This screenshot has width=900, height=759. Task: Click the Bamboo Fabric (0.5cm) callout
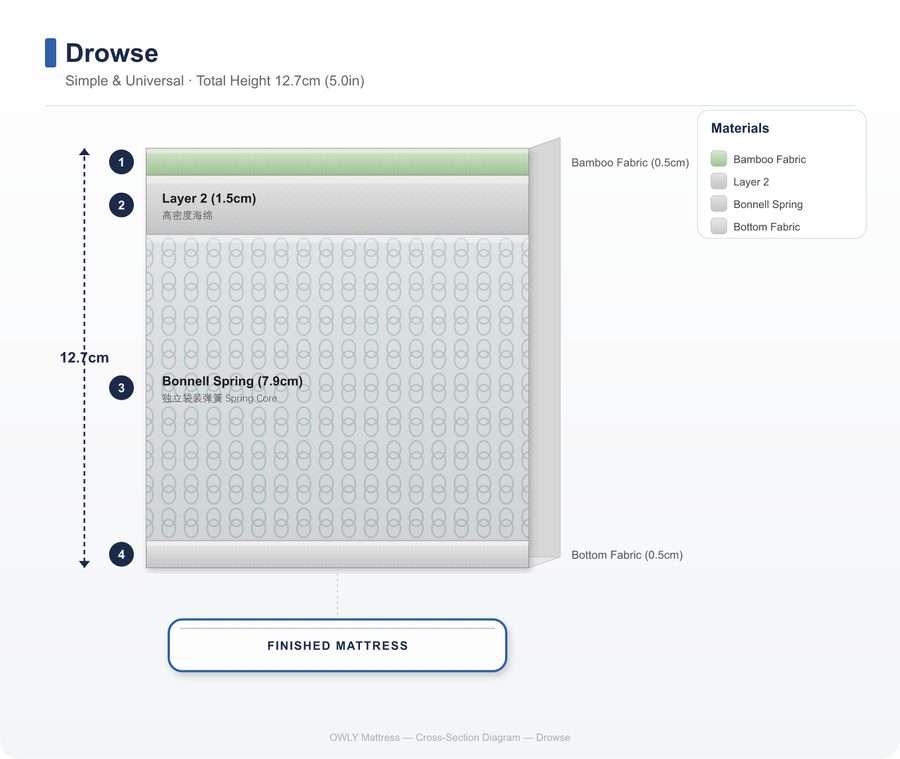(630, 162)
